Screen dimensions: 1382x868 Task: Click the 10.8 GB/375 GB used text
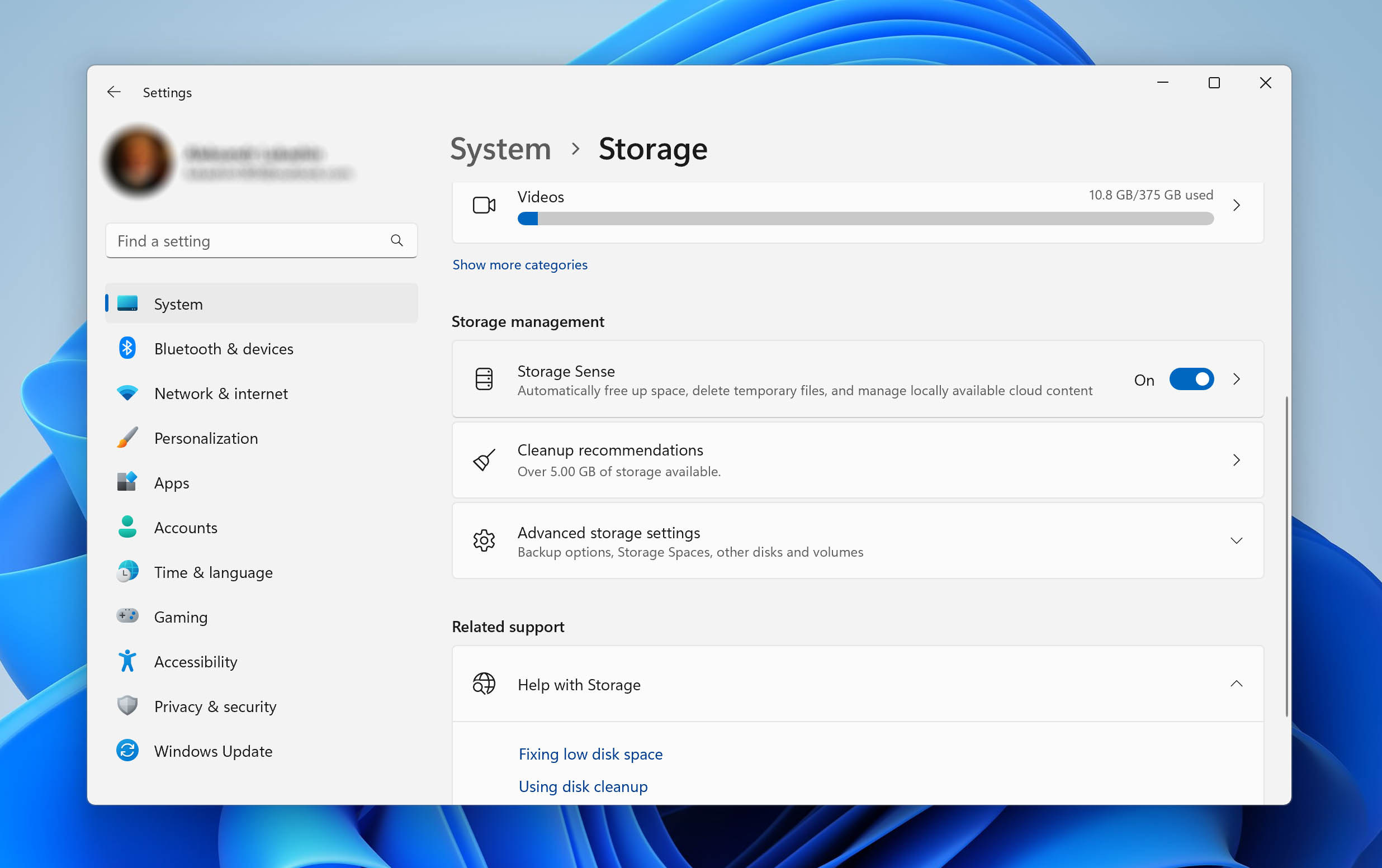click(1151, 195)
